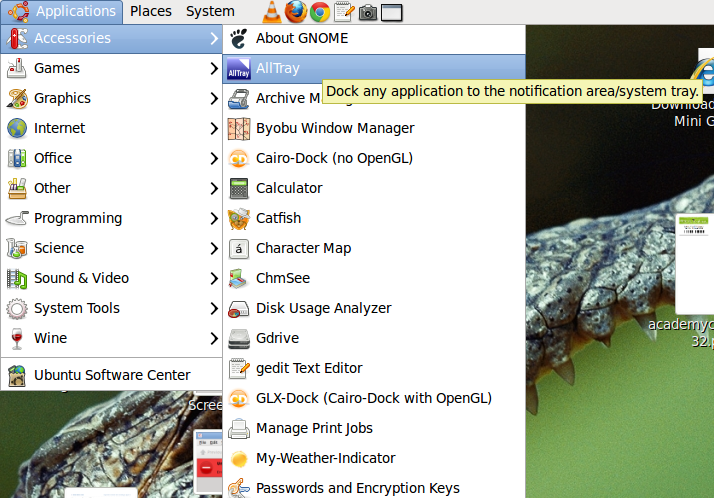Expand the Office submenu arrow

214,159
